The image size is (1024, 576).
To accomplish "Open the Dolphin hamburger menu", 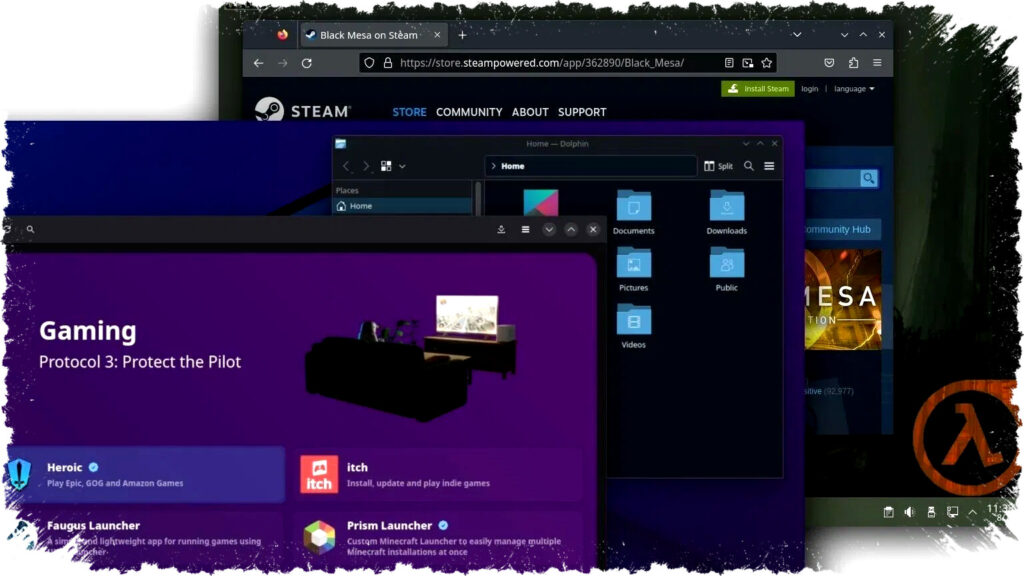I will (x=769, y=166).
